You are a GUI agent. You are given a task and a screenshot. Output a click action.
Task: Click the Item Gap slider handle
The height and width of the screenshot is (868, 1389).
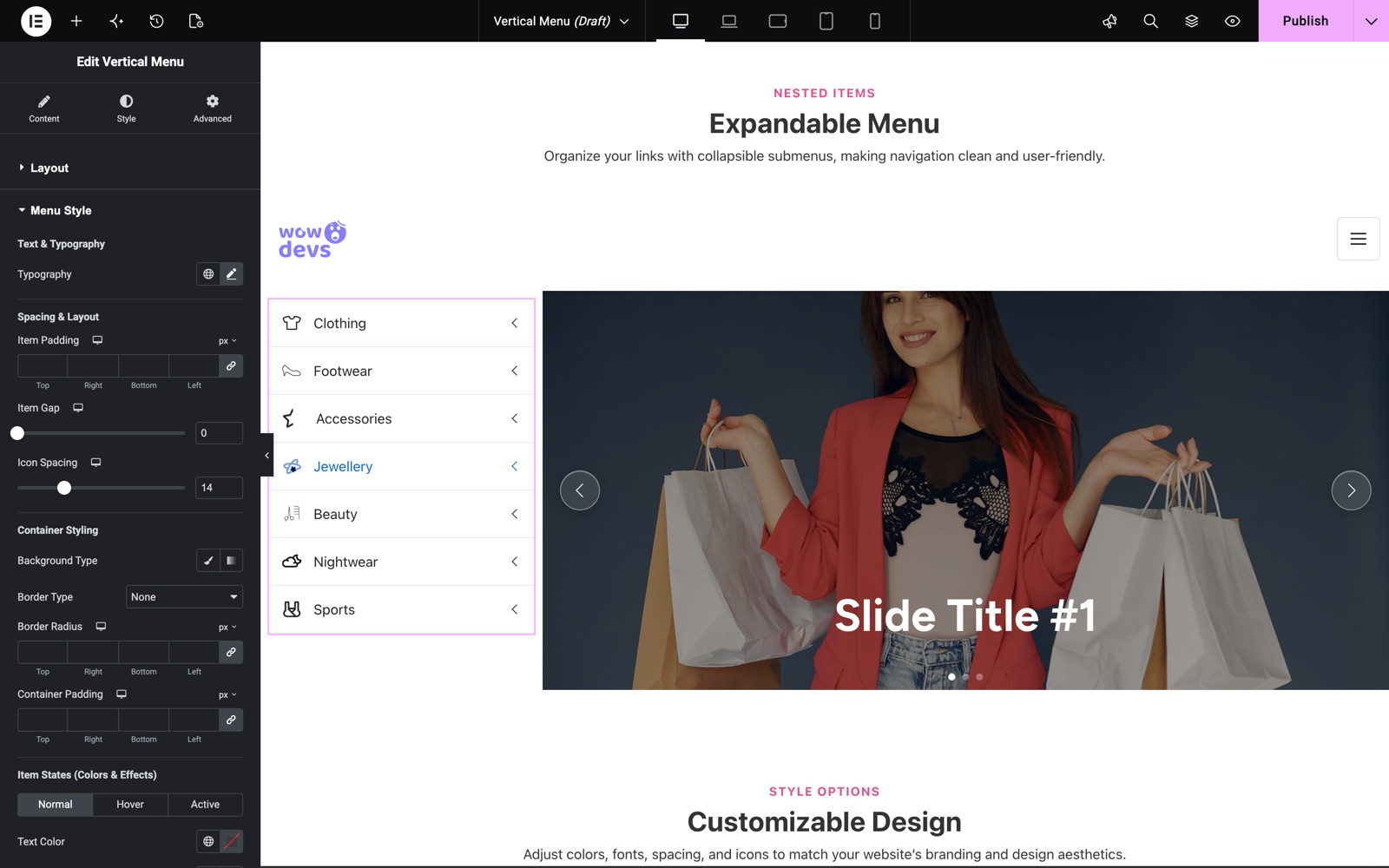coord(17,433)
